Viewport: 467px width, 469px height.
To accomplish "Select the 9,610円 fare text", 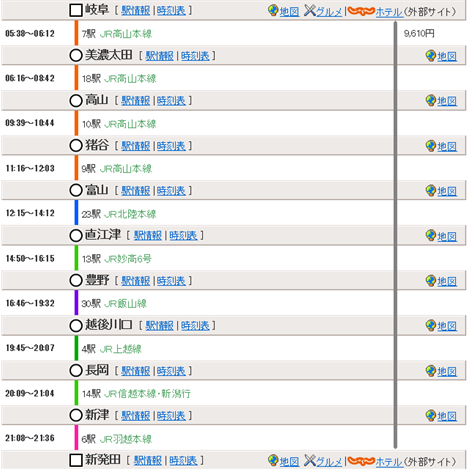I will point(419,33).
